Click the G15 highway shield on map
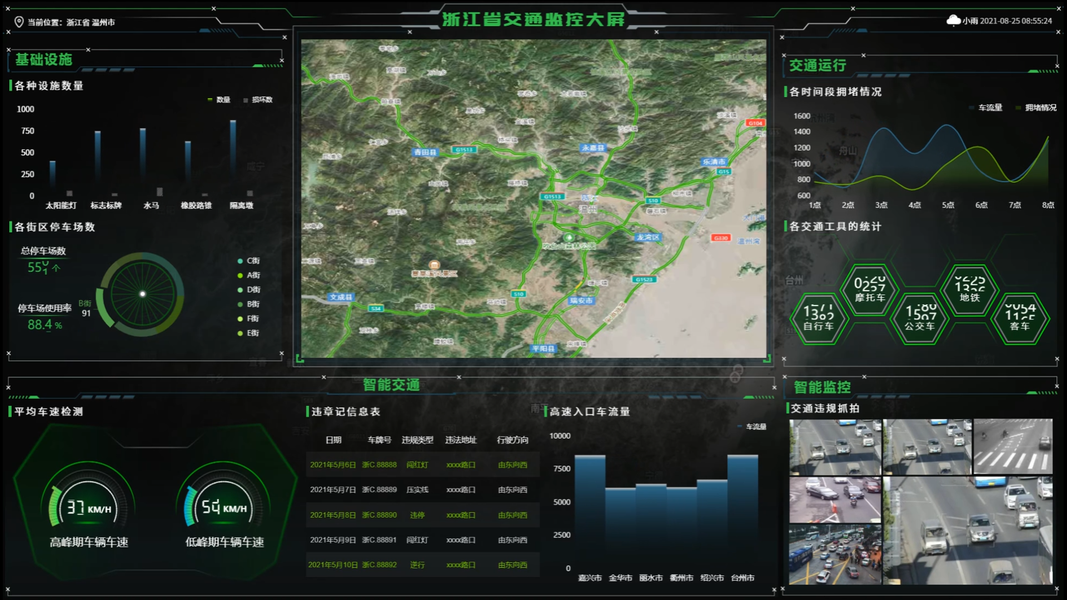The width and height of the screenshot is (1067, 600). [x=723, y=172]
